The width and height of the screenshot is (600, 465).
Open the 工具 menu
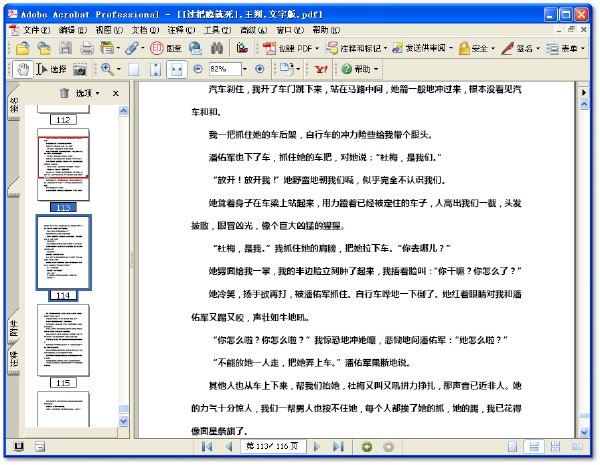coord(217,30)
